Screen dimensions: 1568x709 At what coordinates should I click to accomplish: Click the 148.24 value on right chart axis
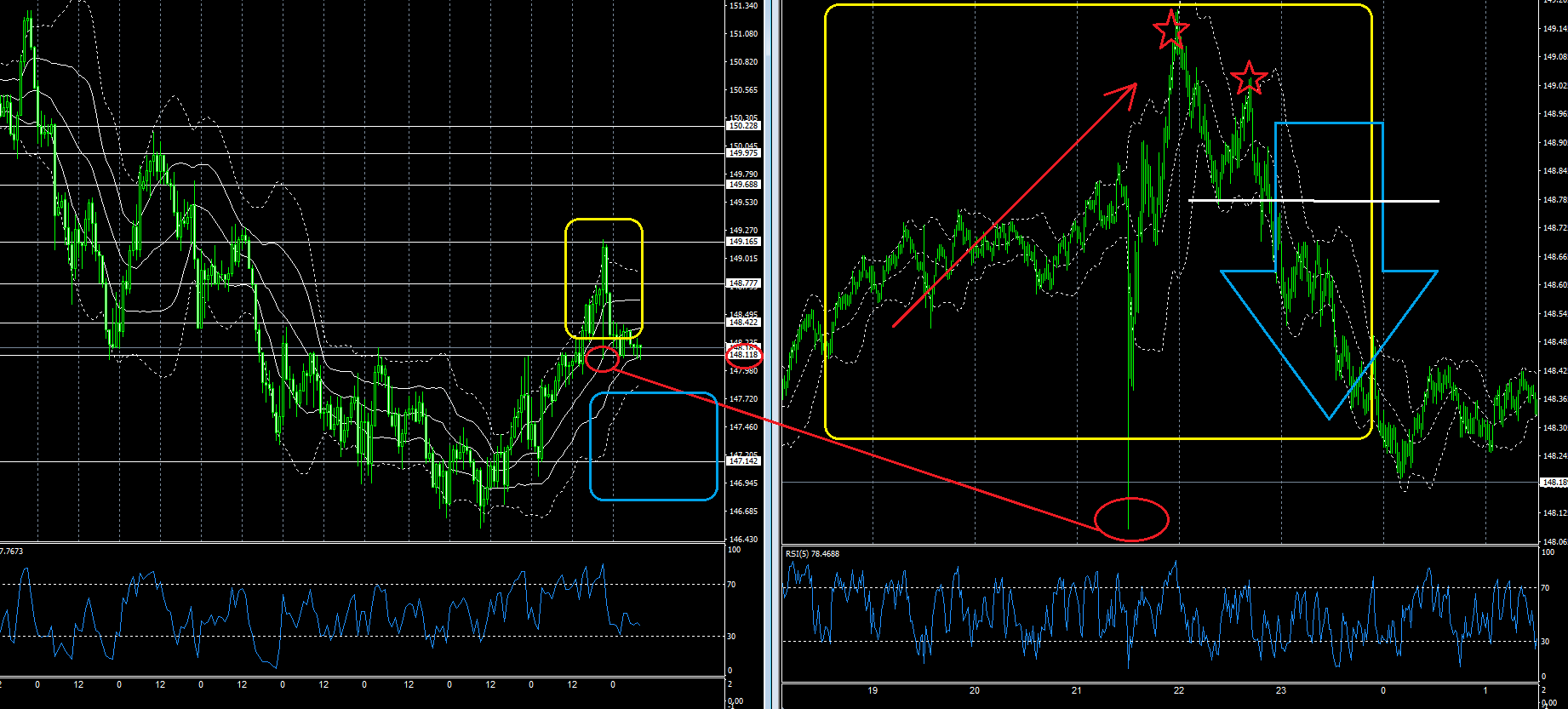(1555, 456)
